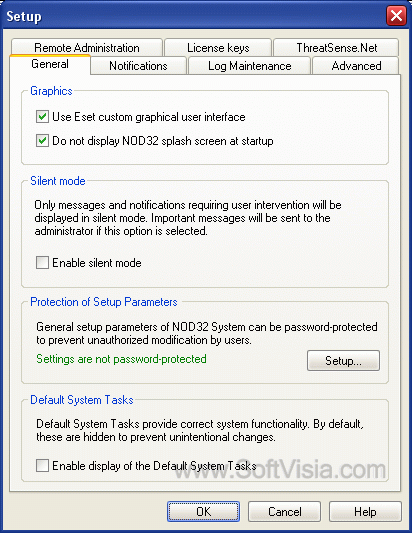Uncheck Use Eset custom graphical user interface
This screenshot has height=533, width=412.
[42, 117]
